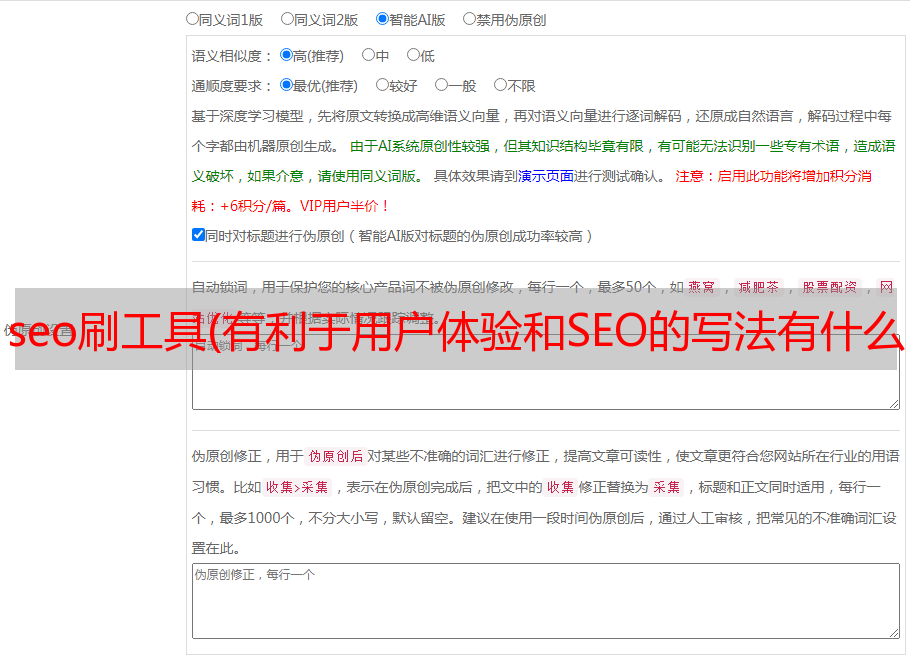
Task: Click inside the 伪原创修正 textarea
Action: [546, 601]
